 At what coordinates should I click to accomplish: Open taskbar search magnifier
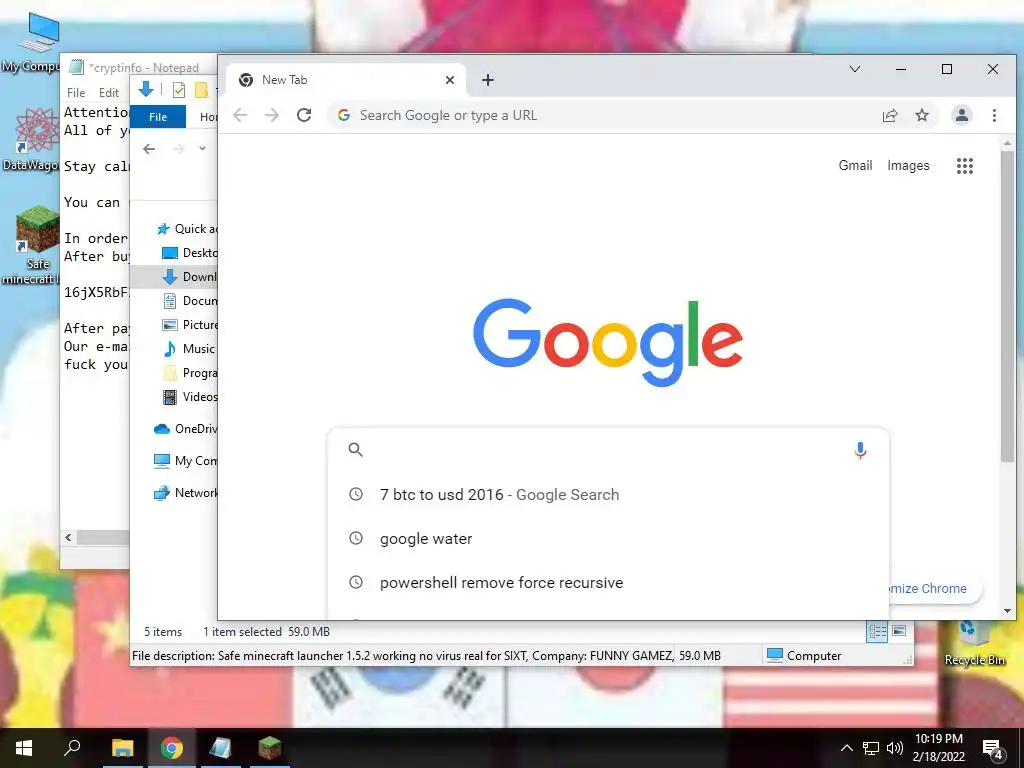coord(72,748)
